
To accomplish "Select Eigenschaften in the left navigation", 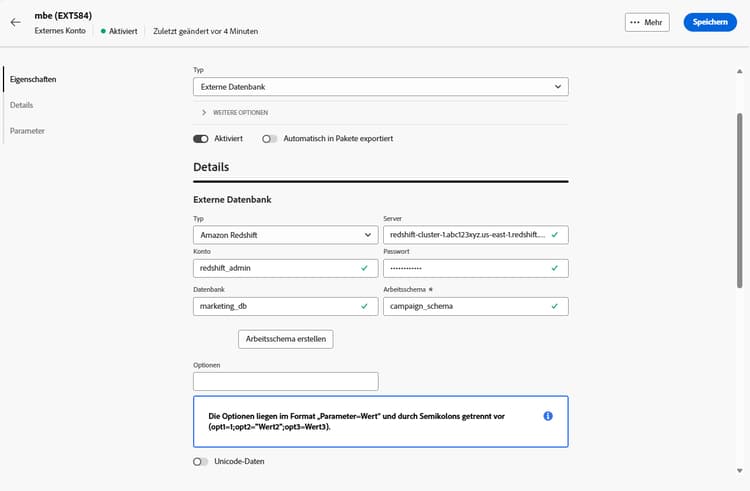I will (x=33, y=79).
